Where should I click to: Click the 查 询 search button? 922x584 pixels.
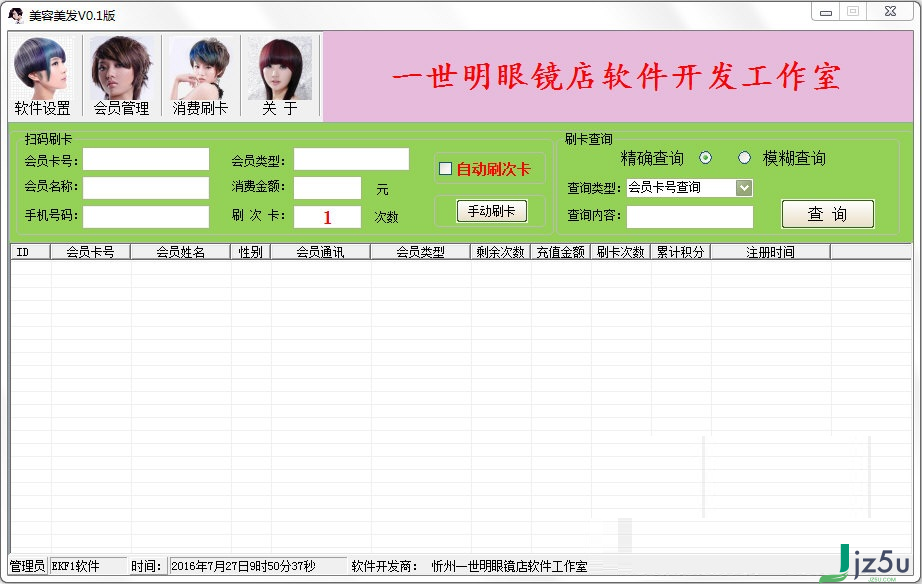pyautogui.click(x=826, y=214)
